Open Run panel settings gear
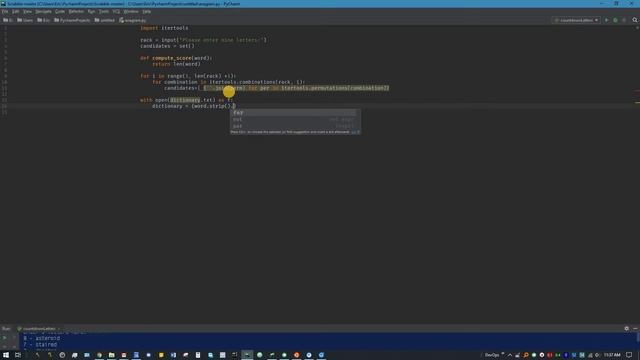The image size is (640, 360). tap(627, 329)
